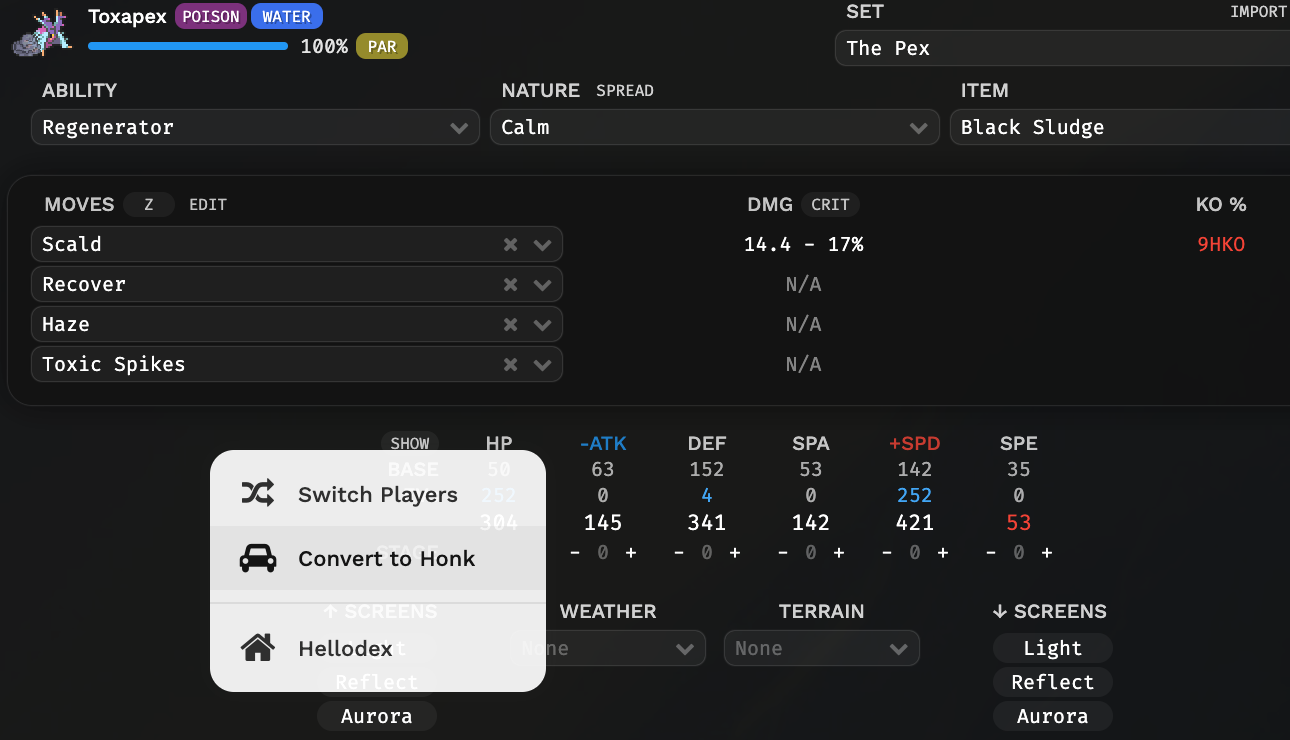Clear the Scald move with its X icon
This screenshot has width=1290, height=740.
pyautogui.click(x=510, y=245)
